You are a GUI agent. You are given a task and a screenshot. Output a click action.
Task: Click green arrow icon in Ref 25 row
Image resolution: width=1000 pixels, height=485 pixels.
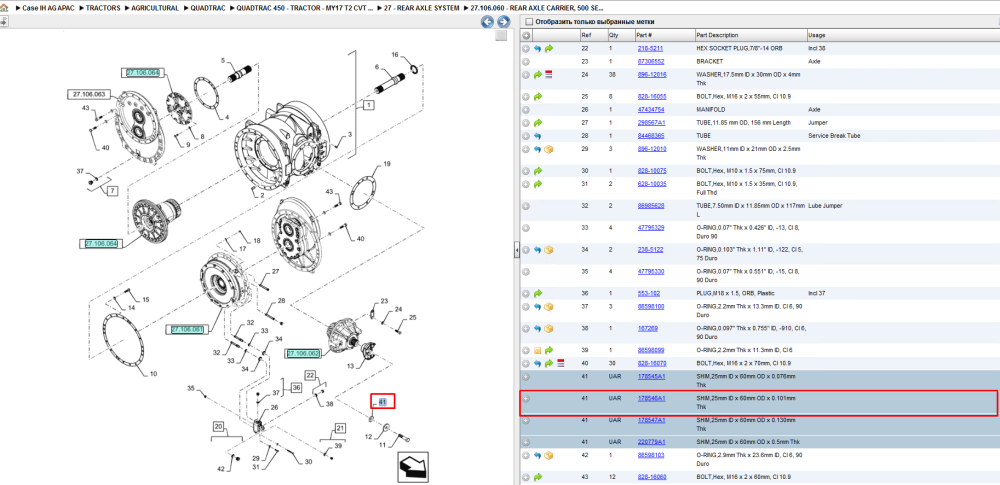click(x=538, y=97)
